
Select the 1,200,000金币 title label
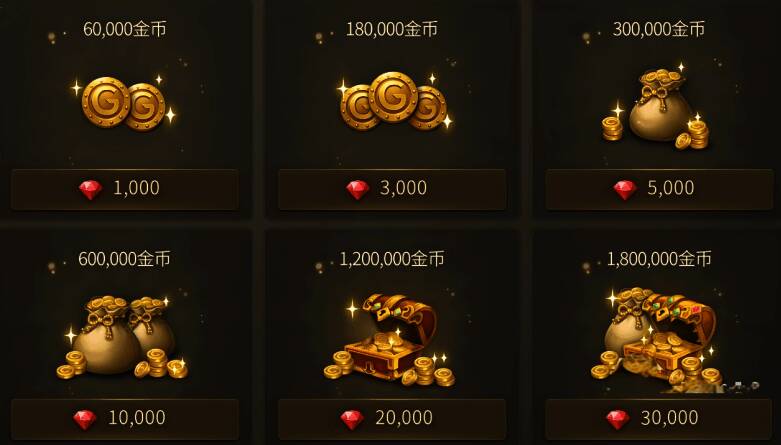392,259
